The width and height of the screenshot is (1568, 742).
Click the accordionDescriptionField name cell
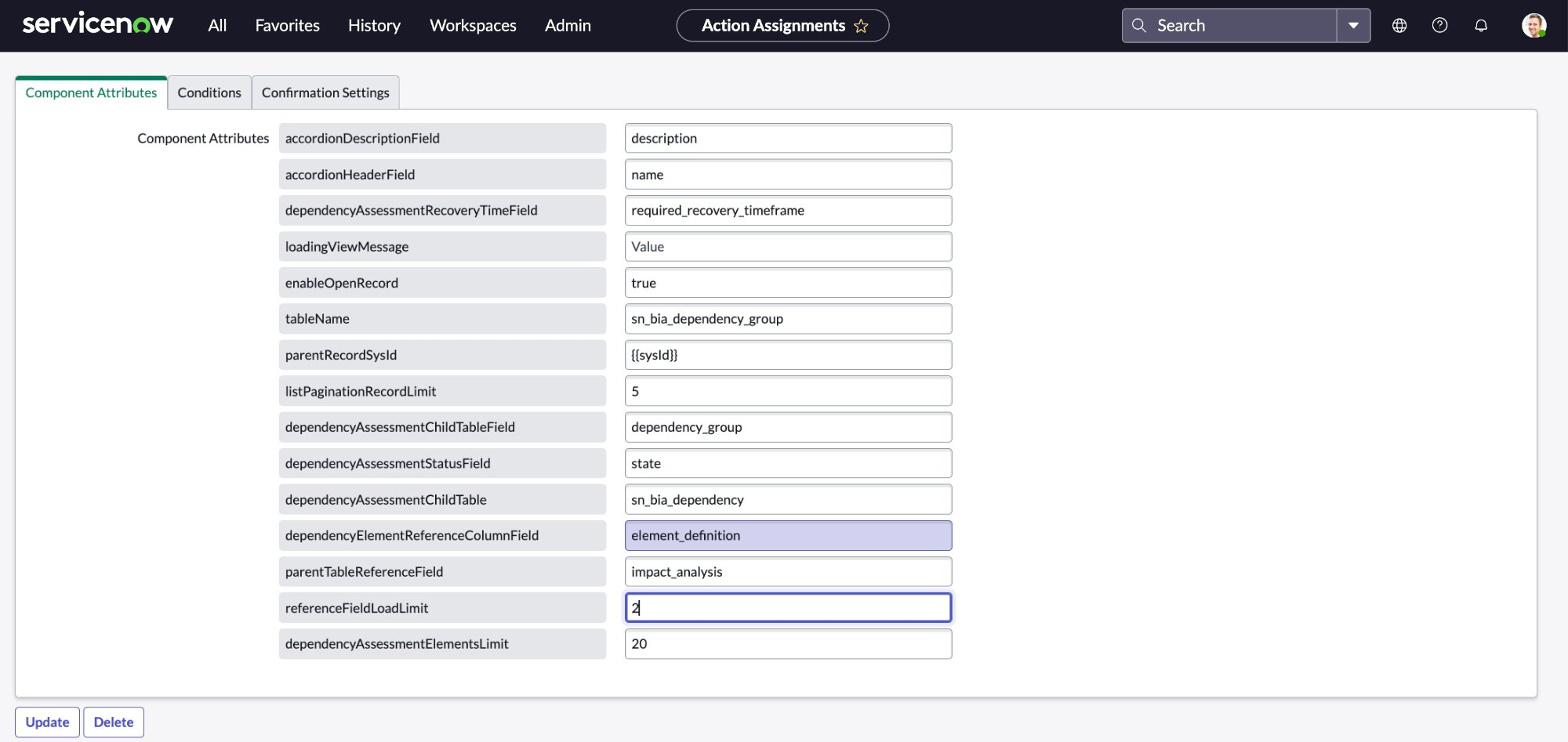(x=442, y=138)
